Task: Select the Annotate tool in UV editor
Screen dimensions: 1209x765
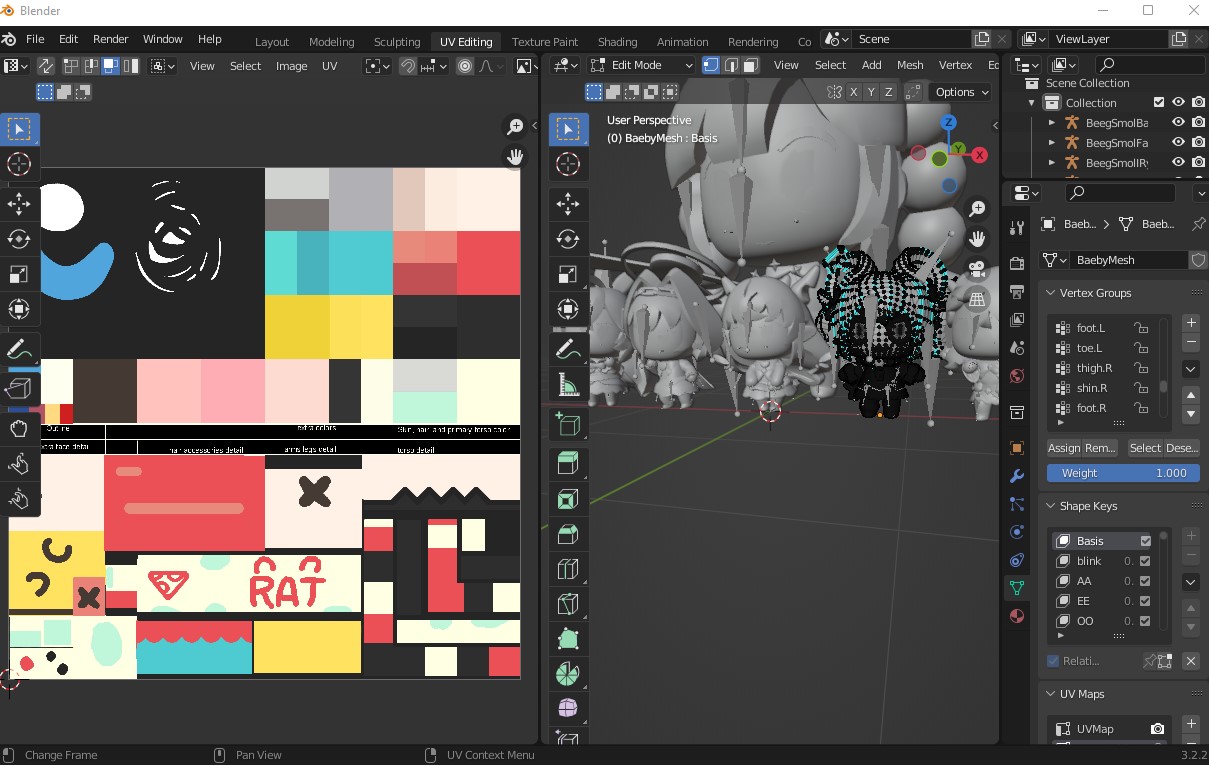Action: tap(19, 349)
